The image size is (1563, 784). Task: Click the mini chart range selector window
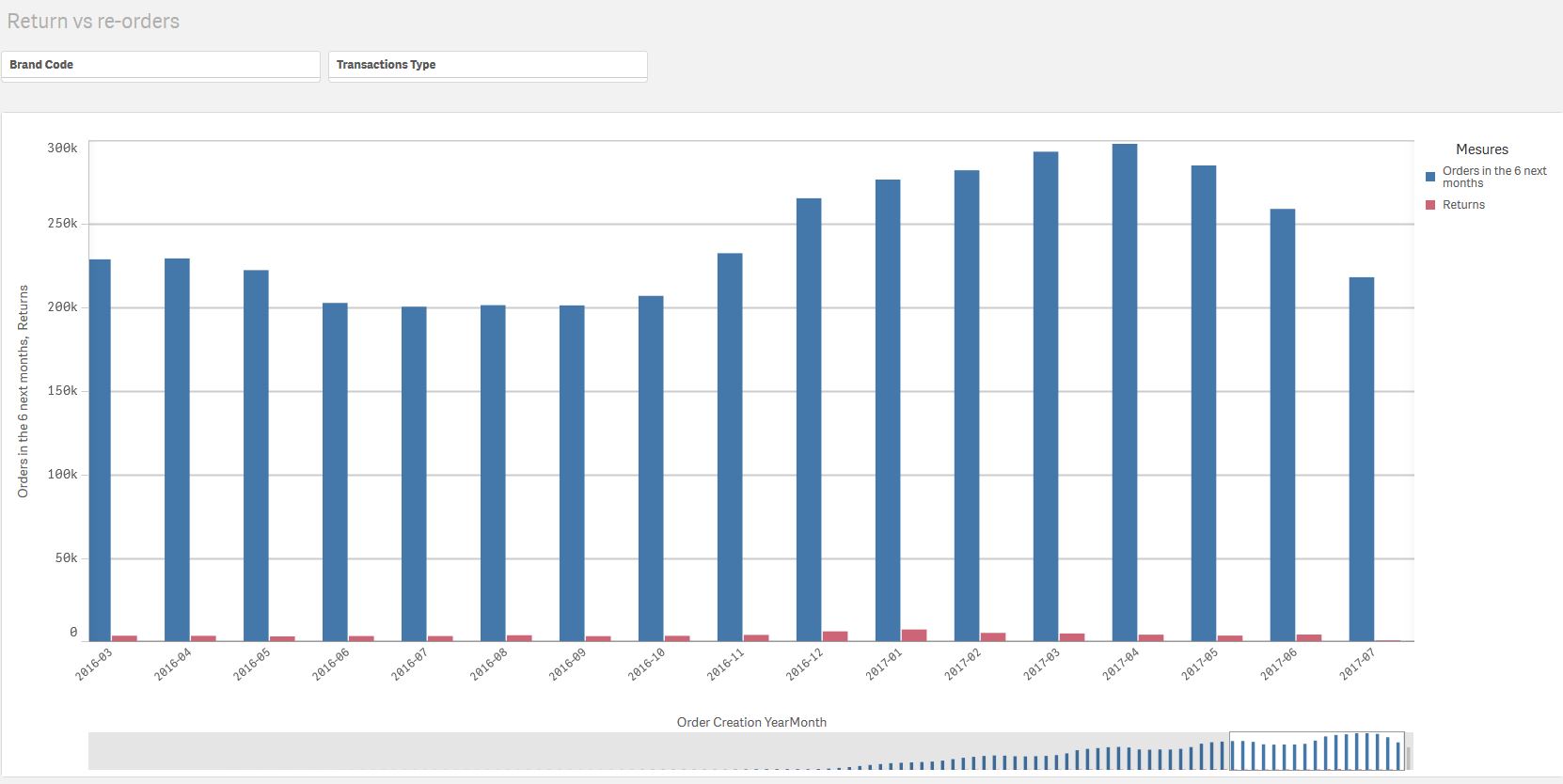coord(1317,751)
